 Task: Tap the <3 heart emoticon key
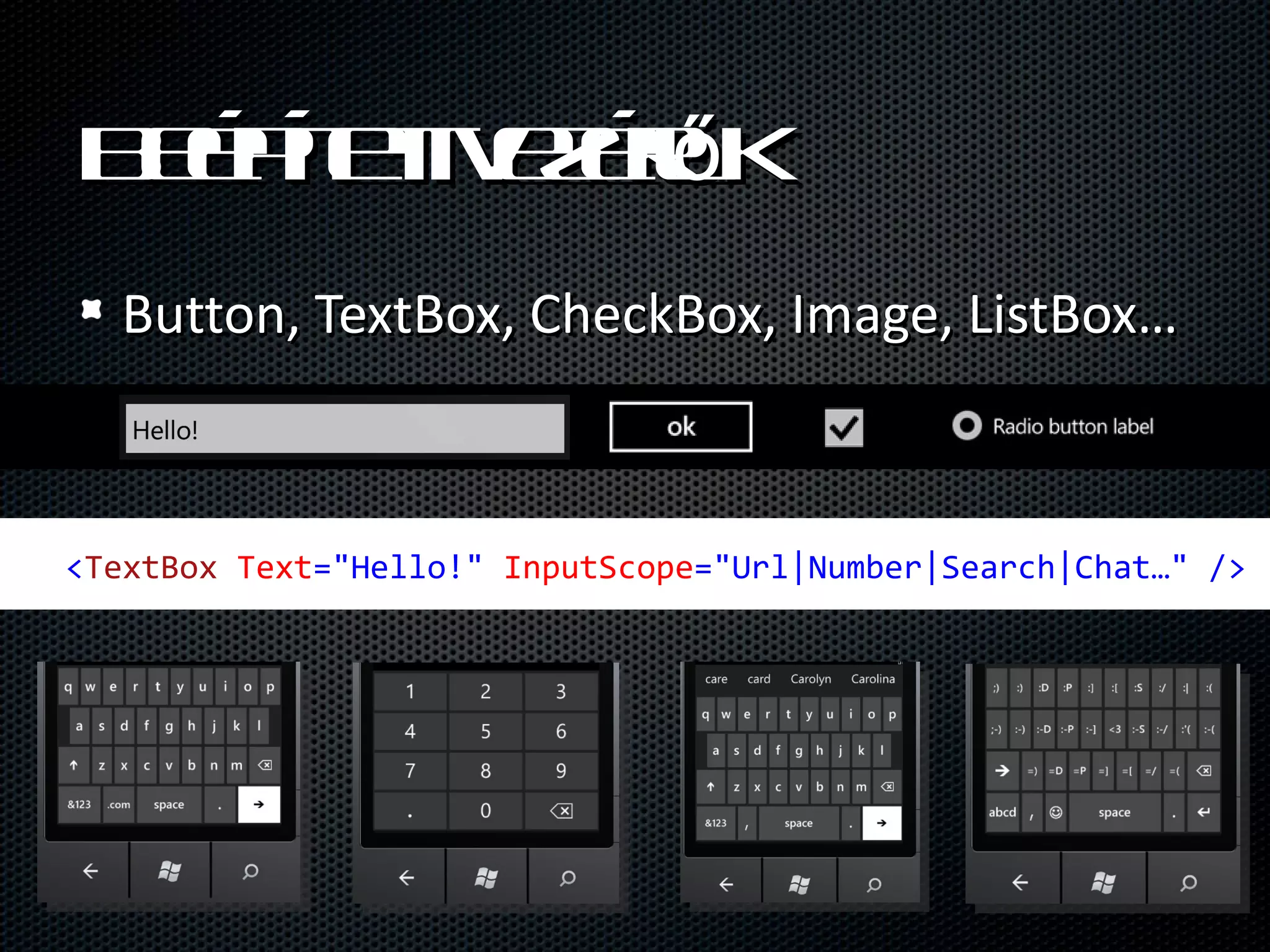tap(1115, 729)
